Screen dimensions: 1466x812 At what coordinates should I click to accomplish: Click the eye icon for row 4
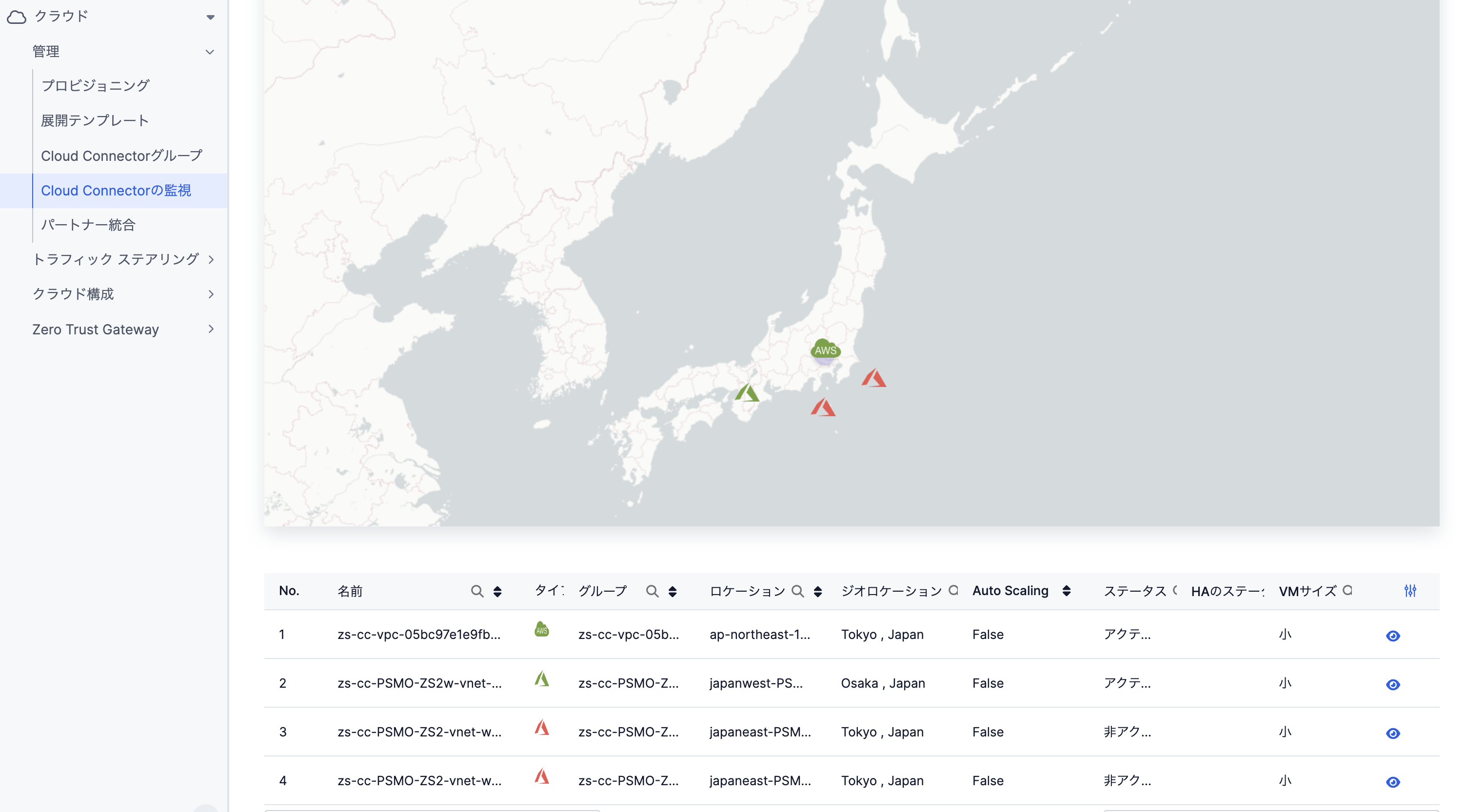[x=1392, y=782]
